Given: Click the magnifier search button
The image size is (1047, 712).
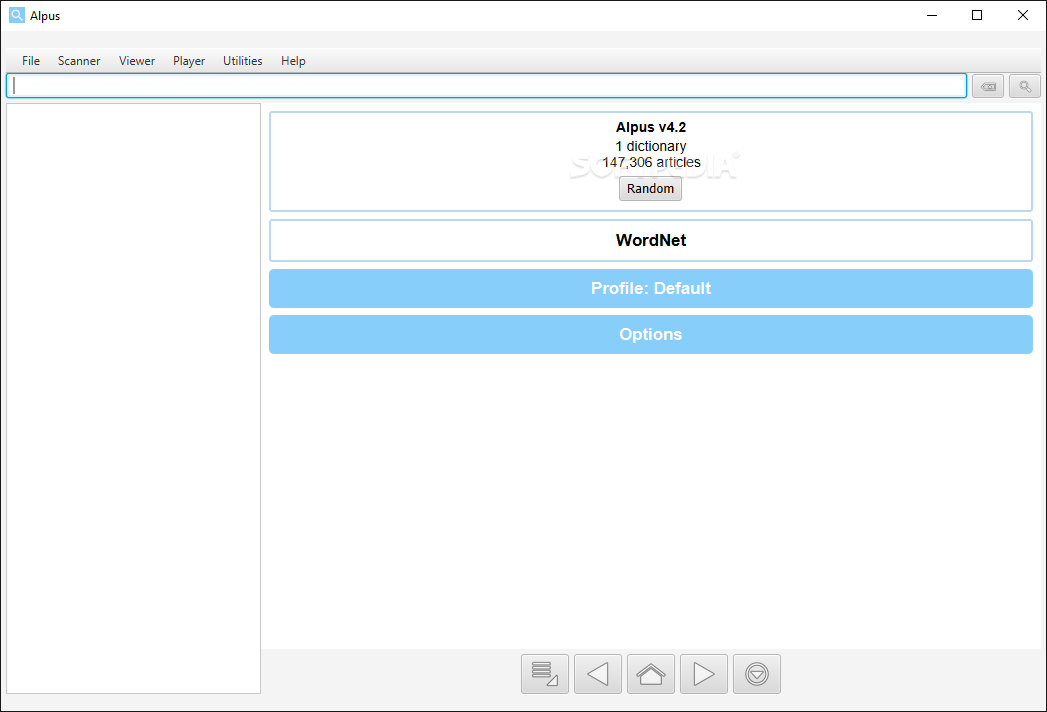Looking at the screenshot, I should (1024, 86).
